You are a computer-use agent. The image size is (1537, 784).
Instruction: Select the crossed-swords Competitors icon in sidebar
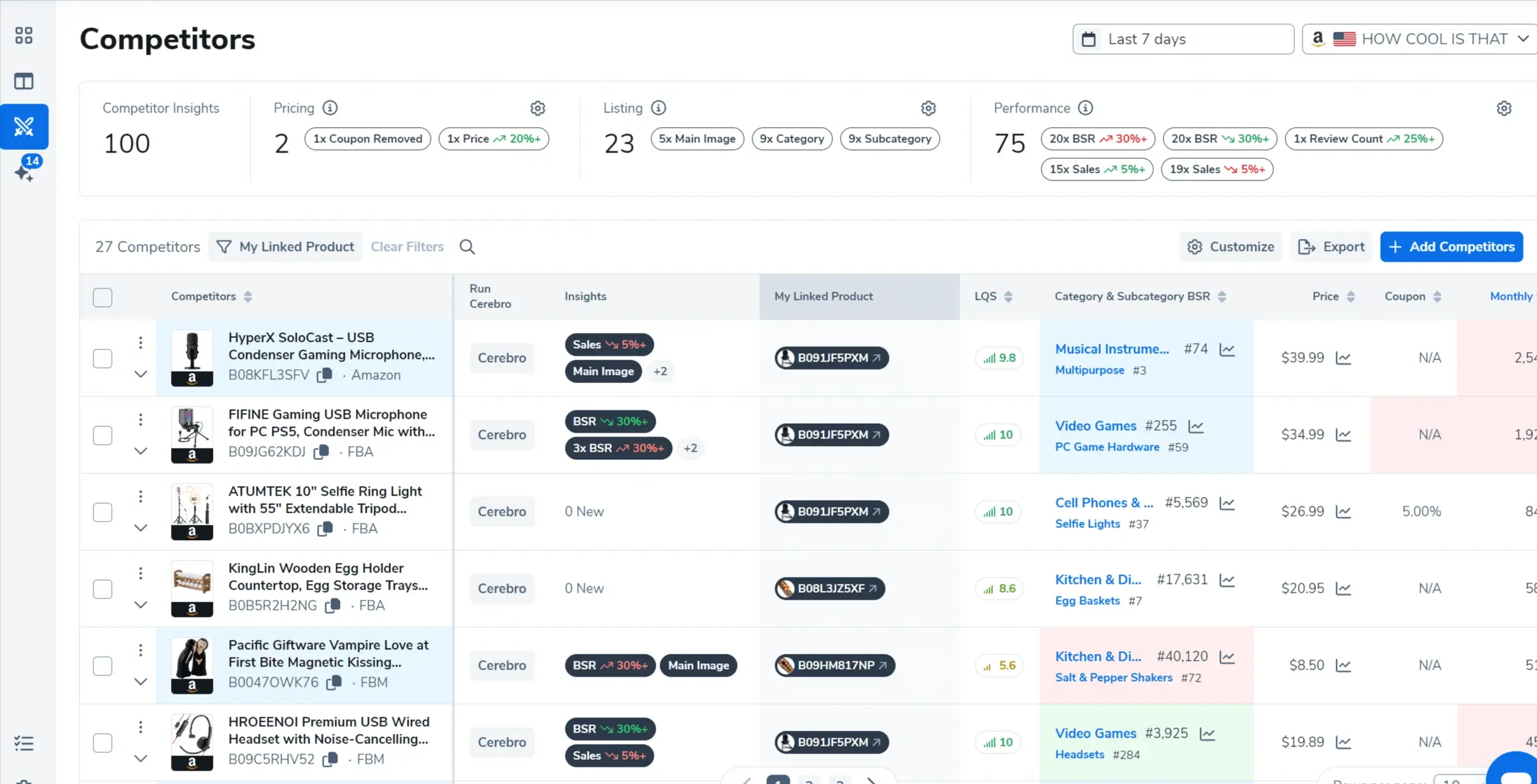click(x=25, y=126)
